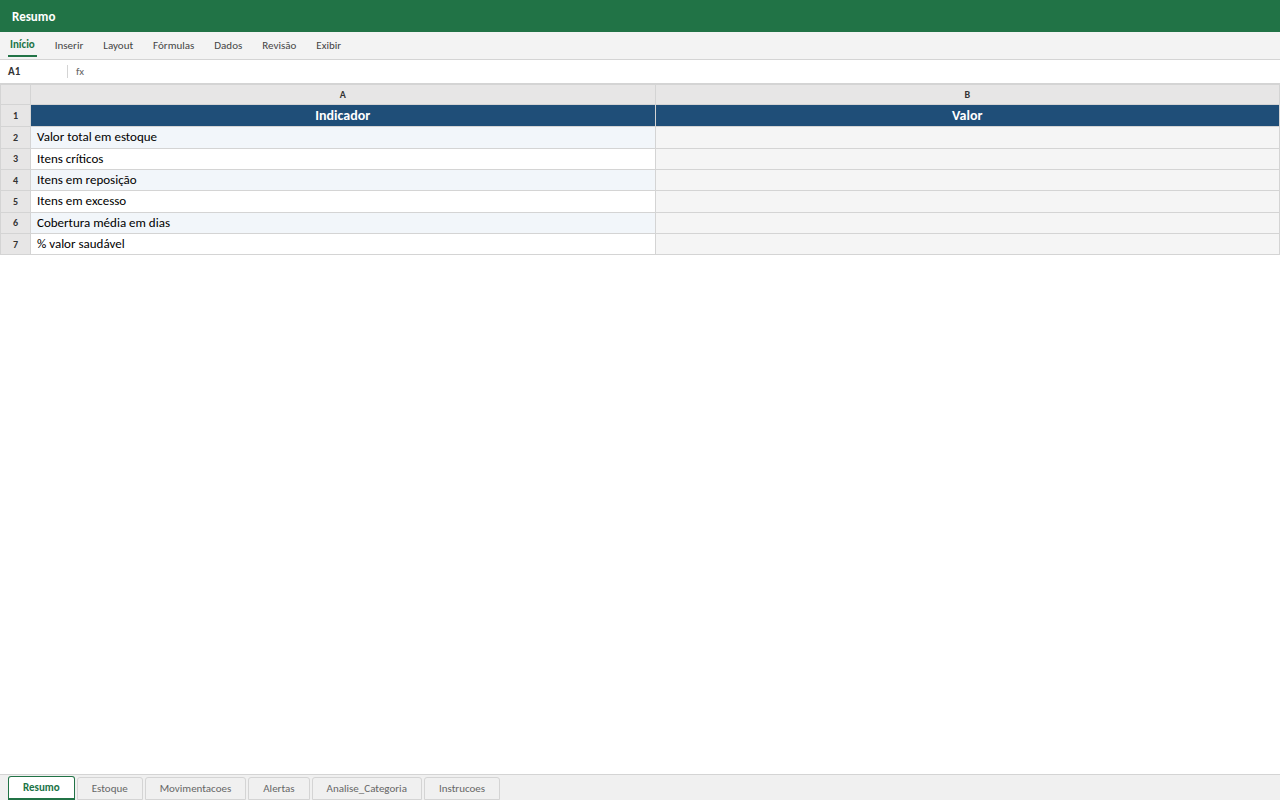Open the Inserir ribbon tab

click(x=69, y=46)
